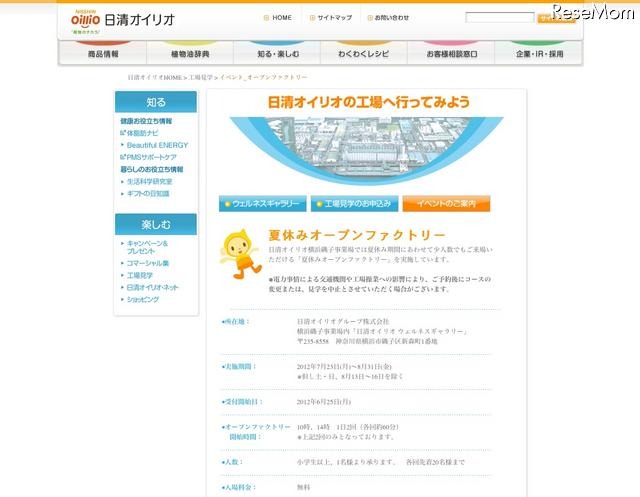This screenshot has width=640, height=497.
Task: Open ギフトの豆知識 sidebar link
Action: point(148,193)
